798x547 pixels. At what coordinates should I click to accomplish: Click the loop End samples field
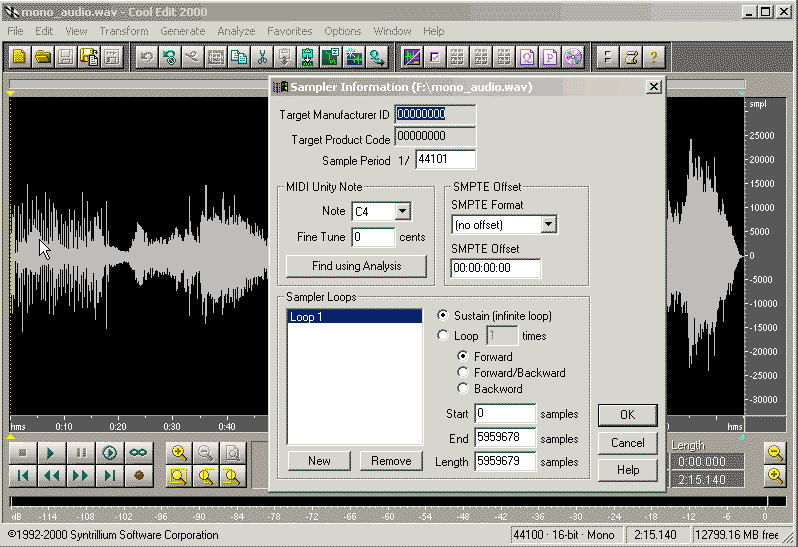(x=505, y=438)
